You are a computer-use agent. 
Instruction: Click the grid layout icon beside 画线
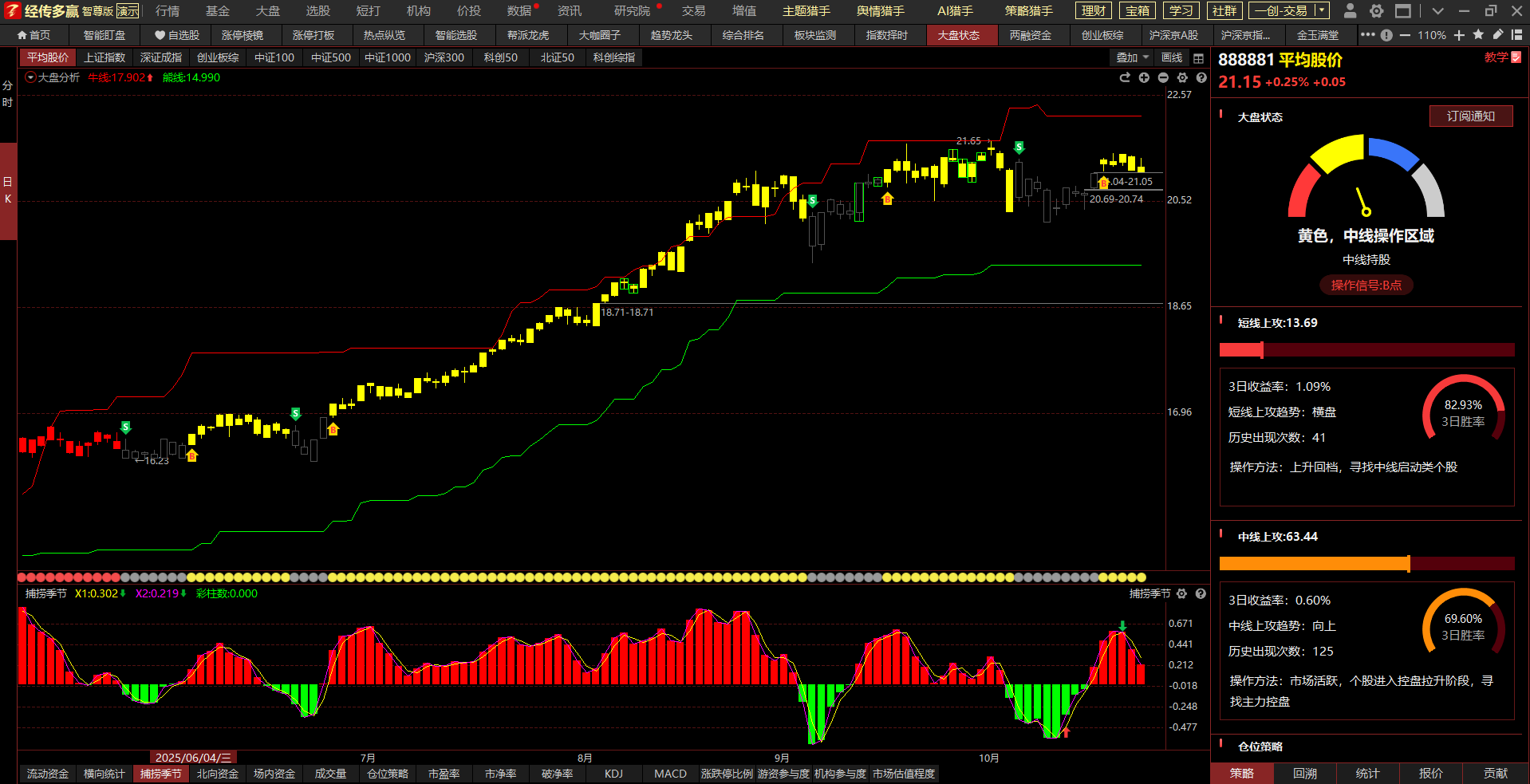click(x=1198, y=58)
